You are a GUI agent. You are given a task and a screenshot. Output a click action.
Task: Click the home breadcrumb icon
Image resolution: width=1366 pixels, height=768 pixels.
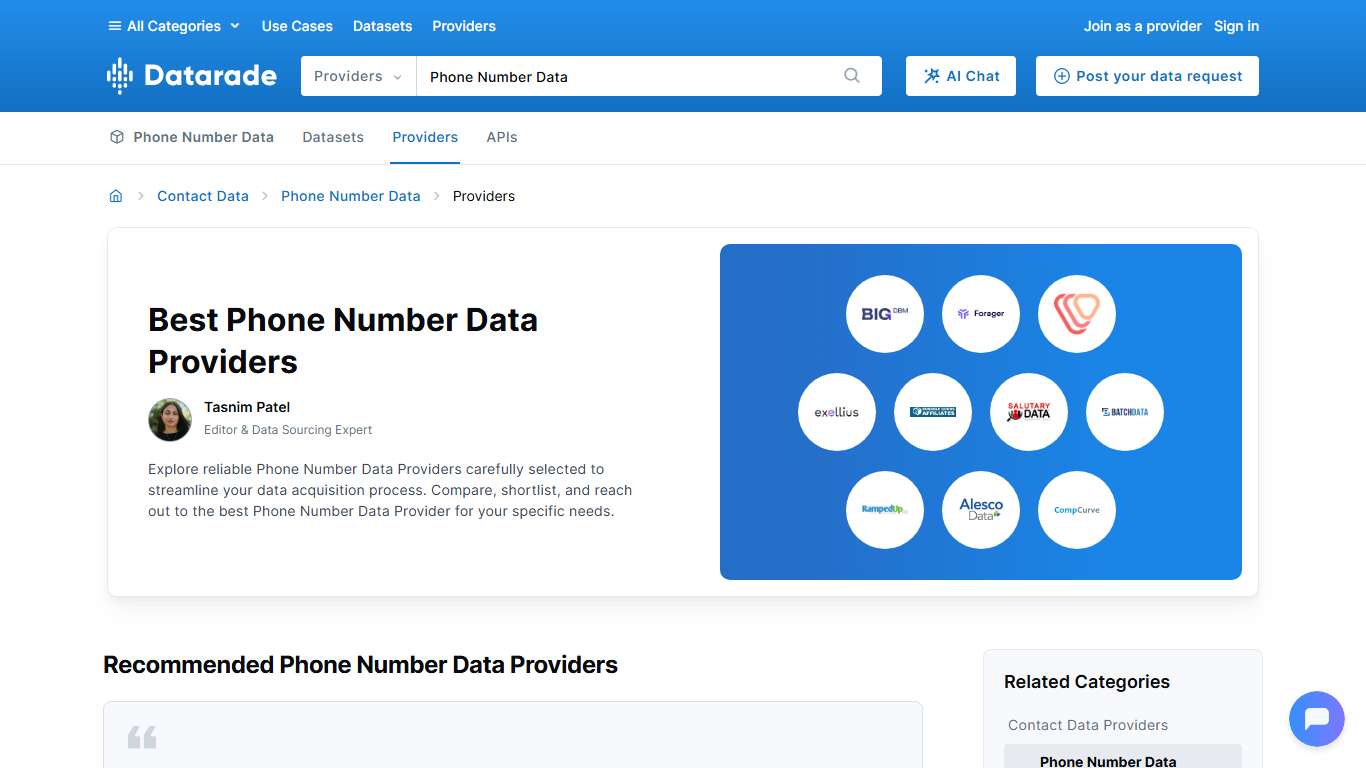116,196
